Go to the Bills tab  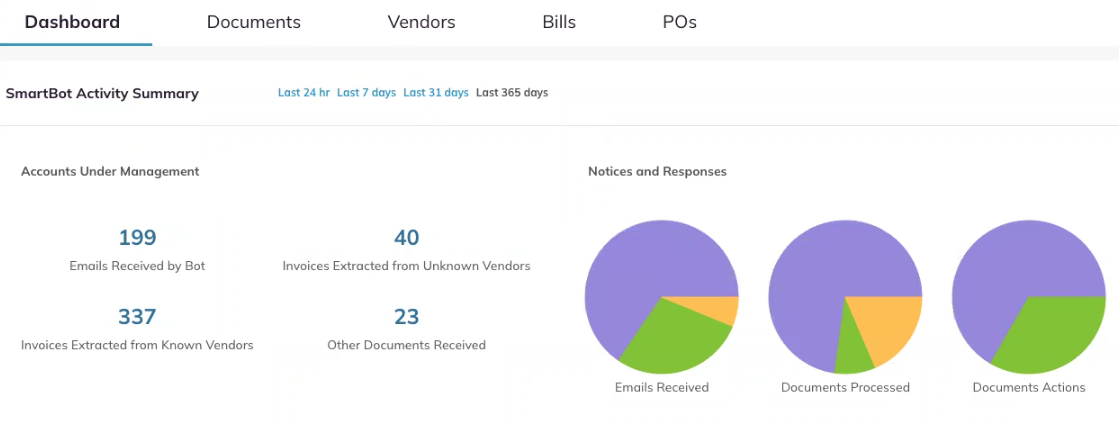pyautogui.click(x=559, y=22)
